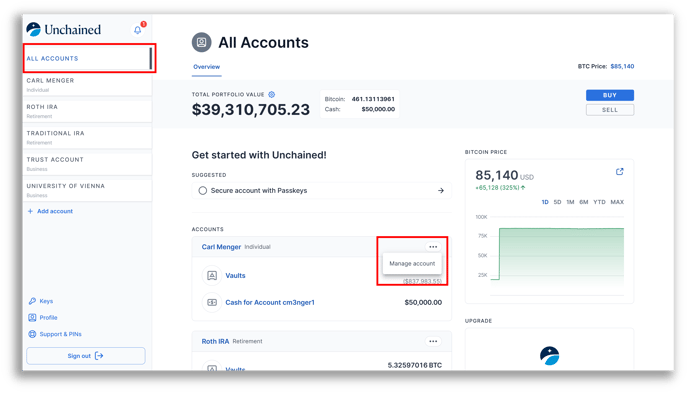Screen dimensions: 688x393
Task: Click 5.32597016 BTC amount
Action: [x=415, y=365]
